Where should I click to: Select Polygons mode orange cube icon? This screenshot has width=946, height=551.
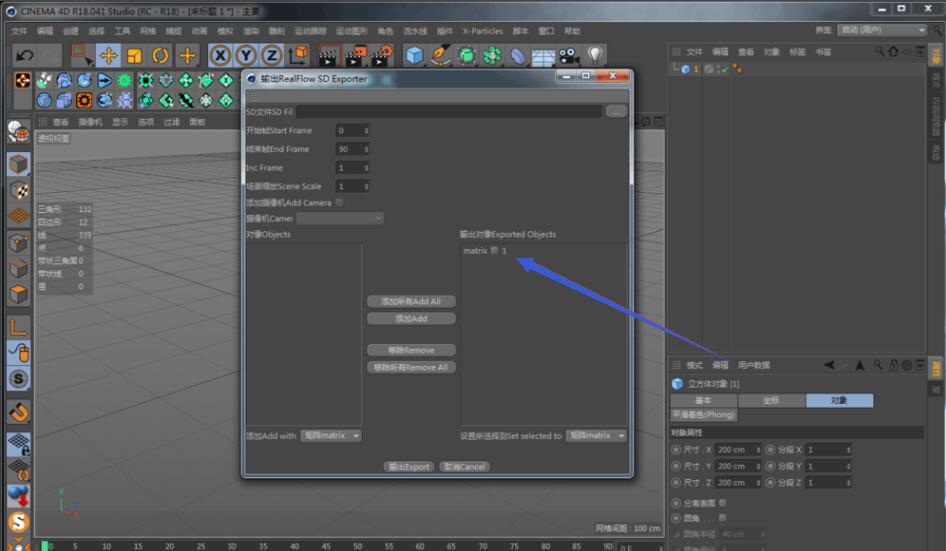19,295
